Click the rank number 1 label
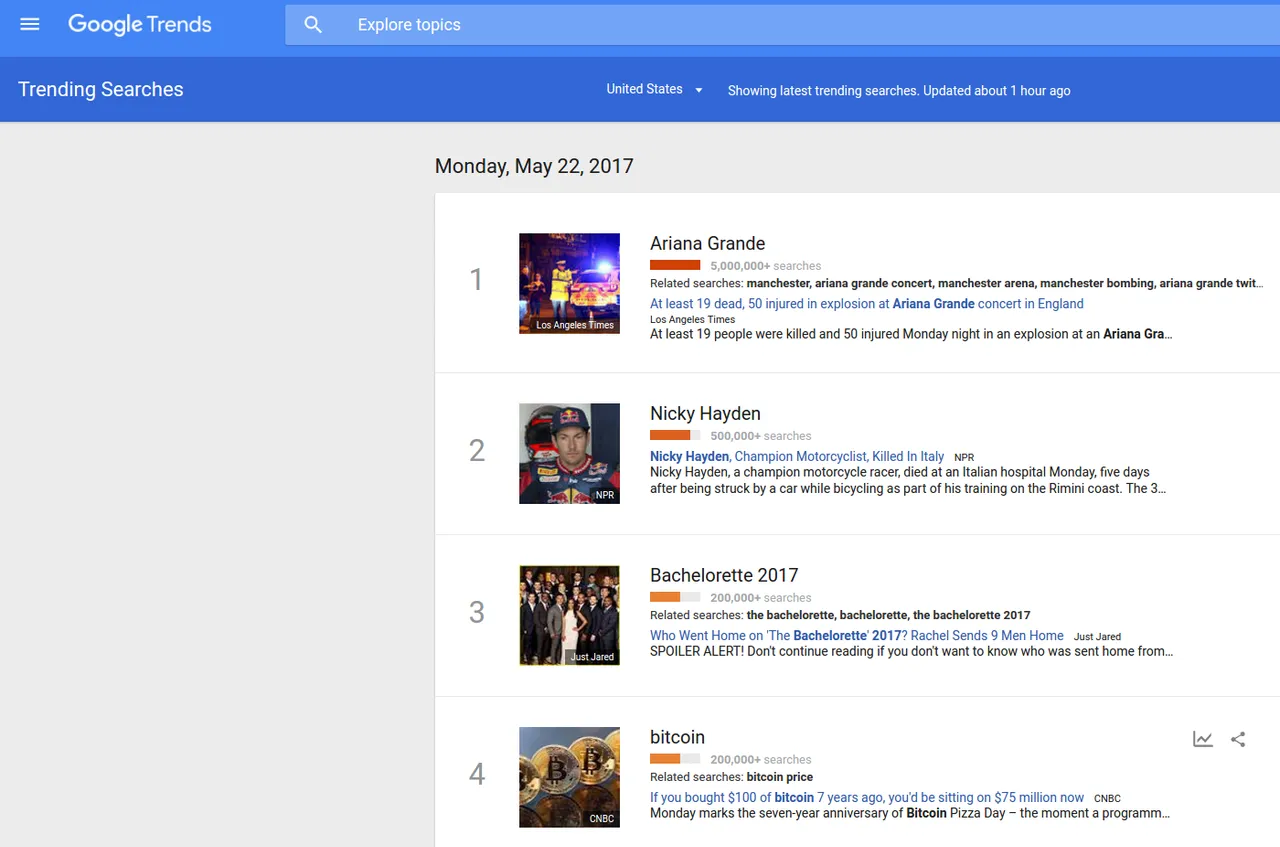1280x847 pixels. click(x=477, y=280)
